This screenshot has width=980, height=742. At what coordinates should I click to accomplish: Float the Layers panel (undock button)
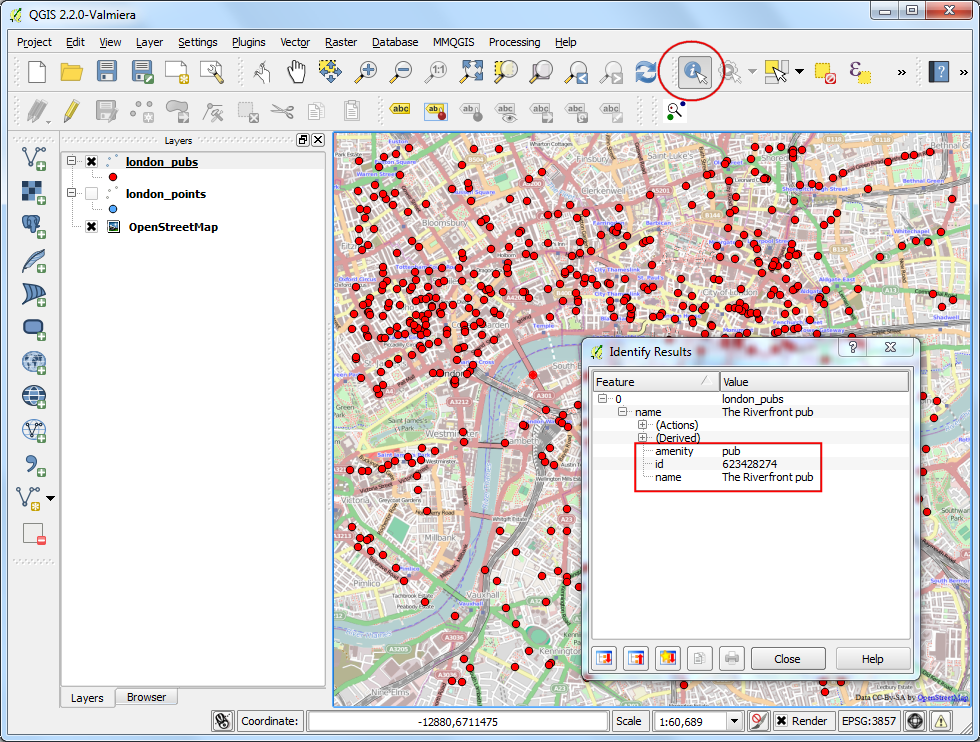(x=303, y=139)
